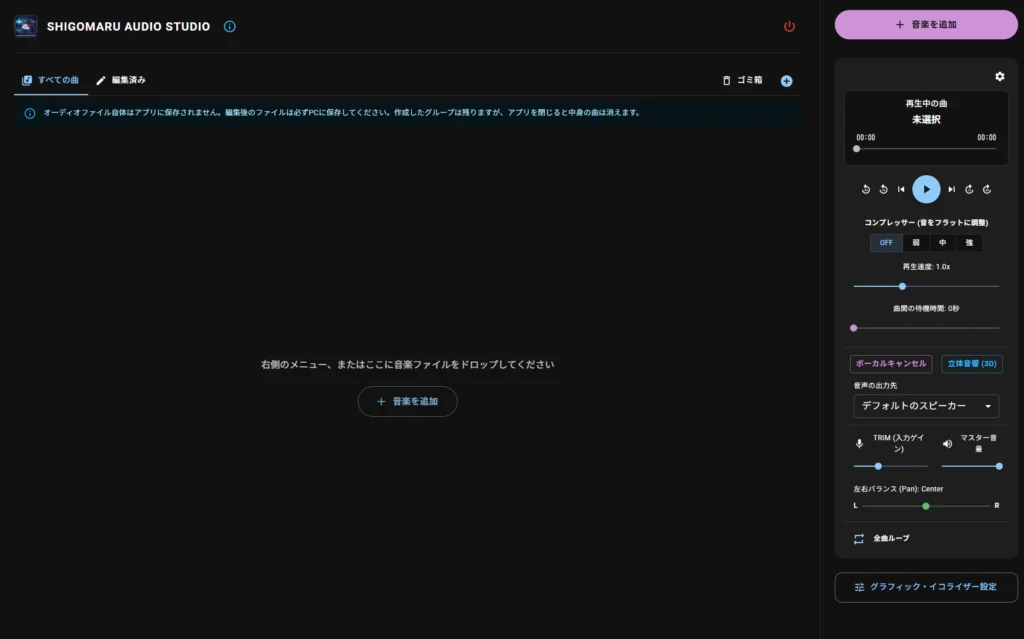
Task: Click the rewind icon beside previous track
Action: (883, 189)
